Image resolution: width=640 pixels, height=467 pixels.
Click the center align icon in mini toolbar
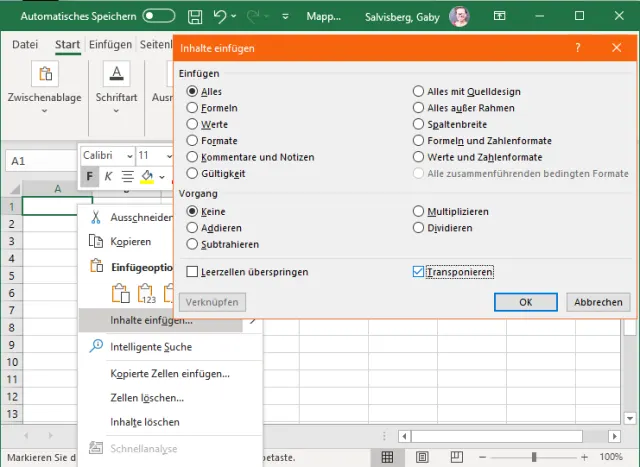(x=127, y=177)
